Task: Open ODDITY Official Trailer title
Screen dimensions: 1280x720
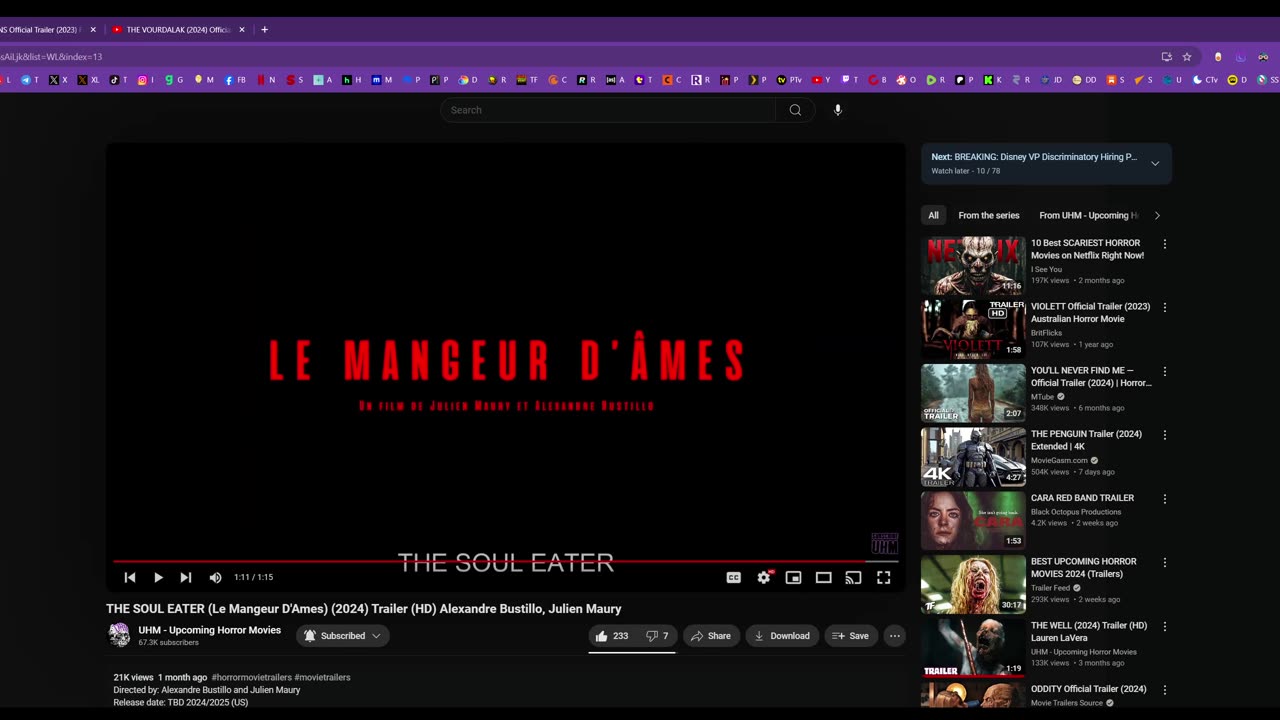Action: pyautogui.click(x=1088, y=689)
